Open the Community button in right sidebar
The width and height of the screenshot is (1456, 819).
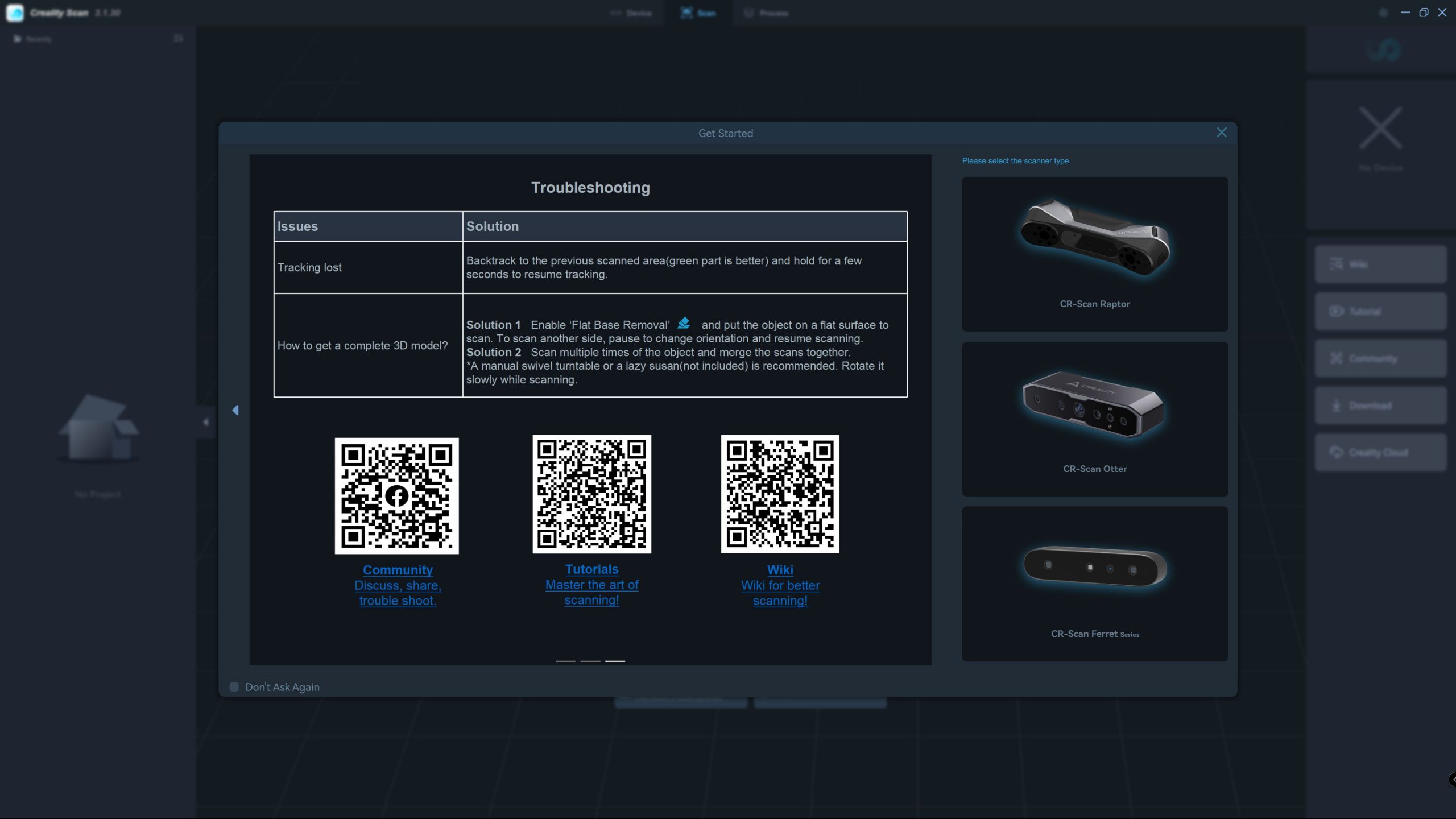pos(1380,358)
